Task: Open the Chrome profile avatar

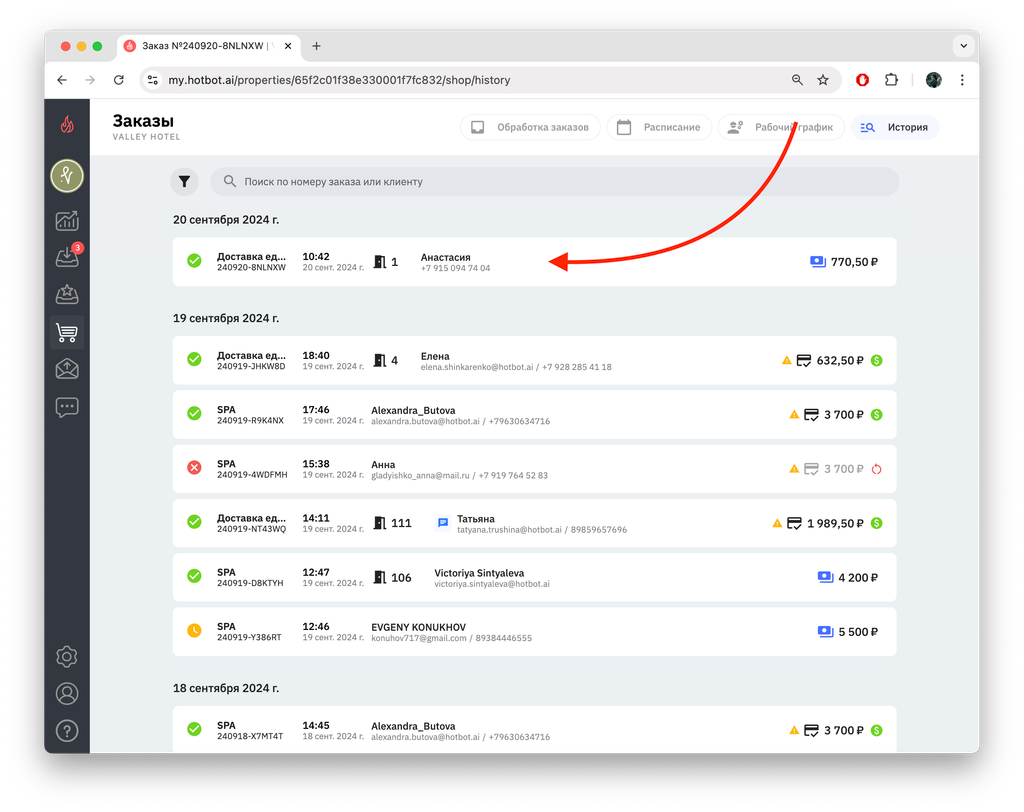Action: (x=933, y=80)
